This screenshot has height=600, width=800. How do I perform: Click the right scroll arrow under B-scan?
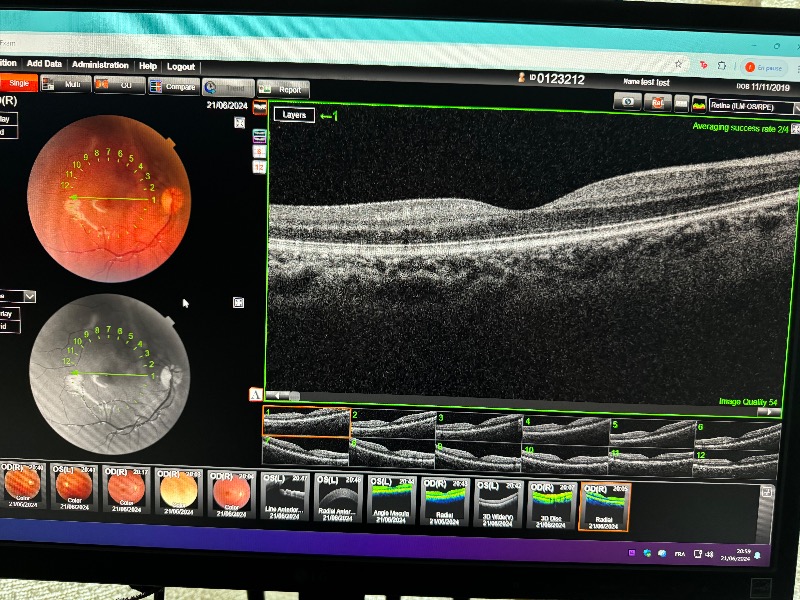pyautogui.click(x=769, y=411)
